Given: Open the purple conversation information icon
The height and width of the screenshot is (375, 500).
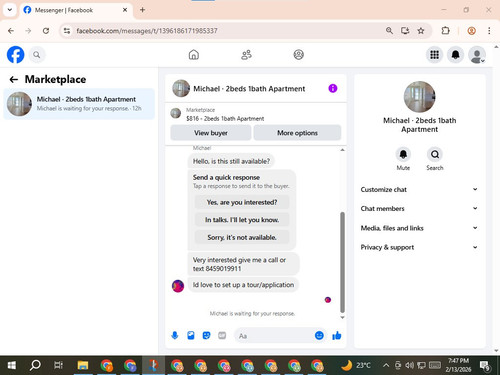Looking at the screenshot, I should click(333, 88).
